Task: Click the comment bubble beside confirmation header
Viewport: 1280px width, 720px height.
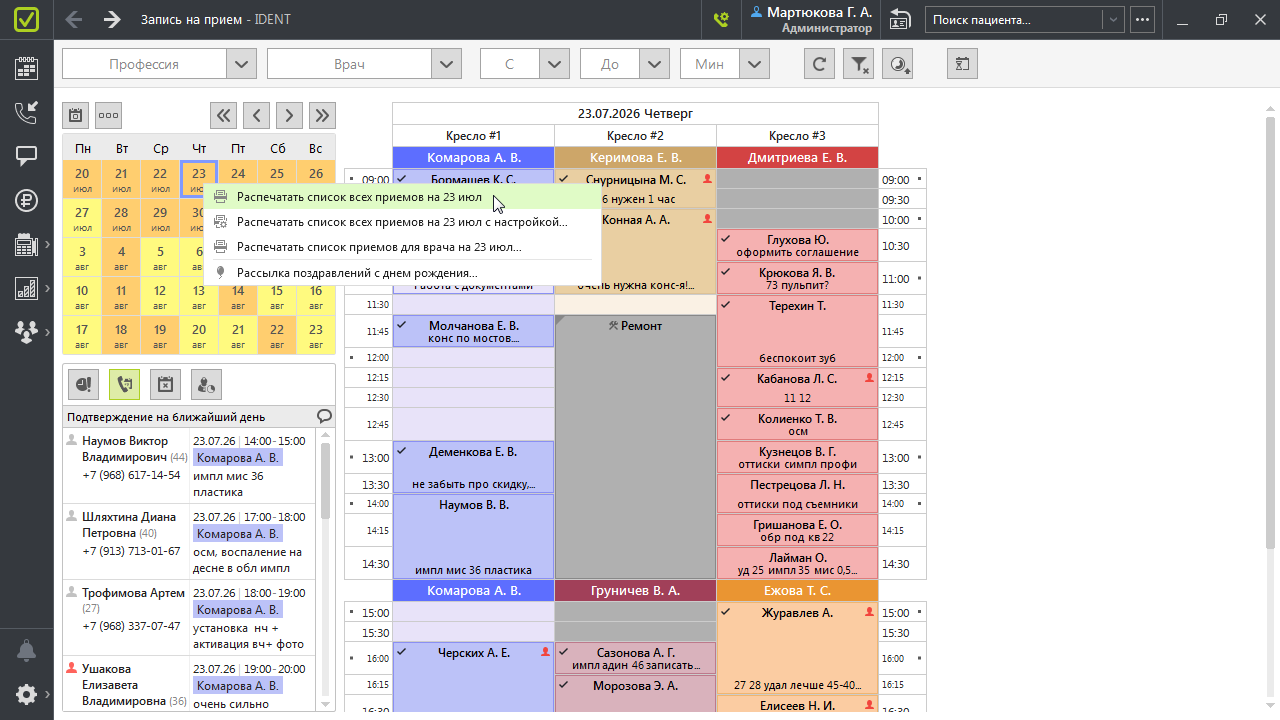Action: [324, 416]
